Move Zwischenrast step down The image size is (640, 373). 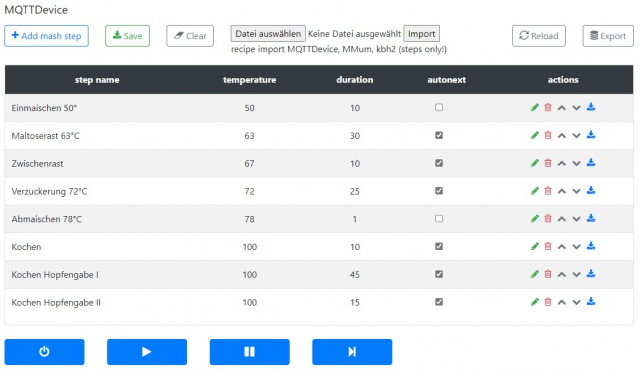(x=576, y=163)
